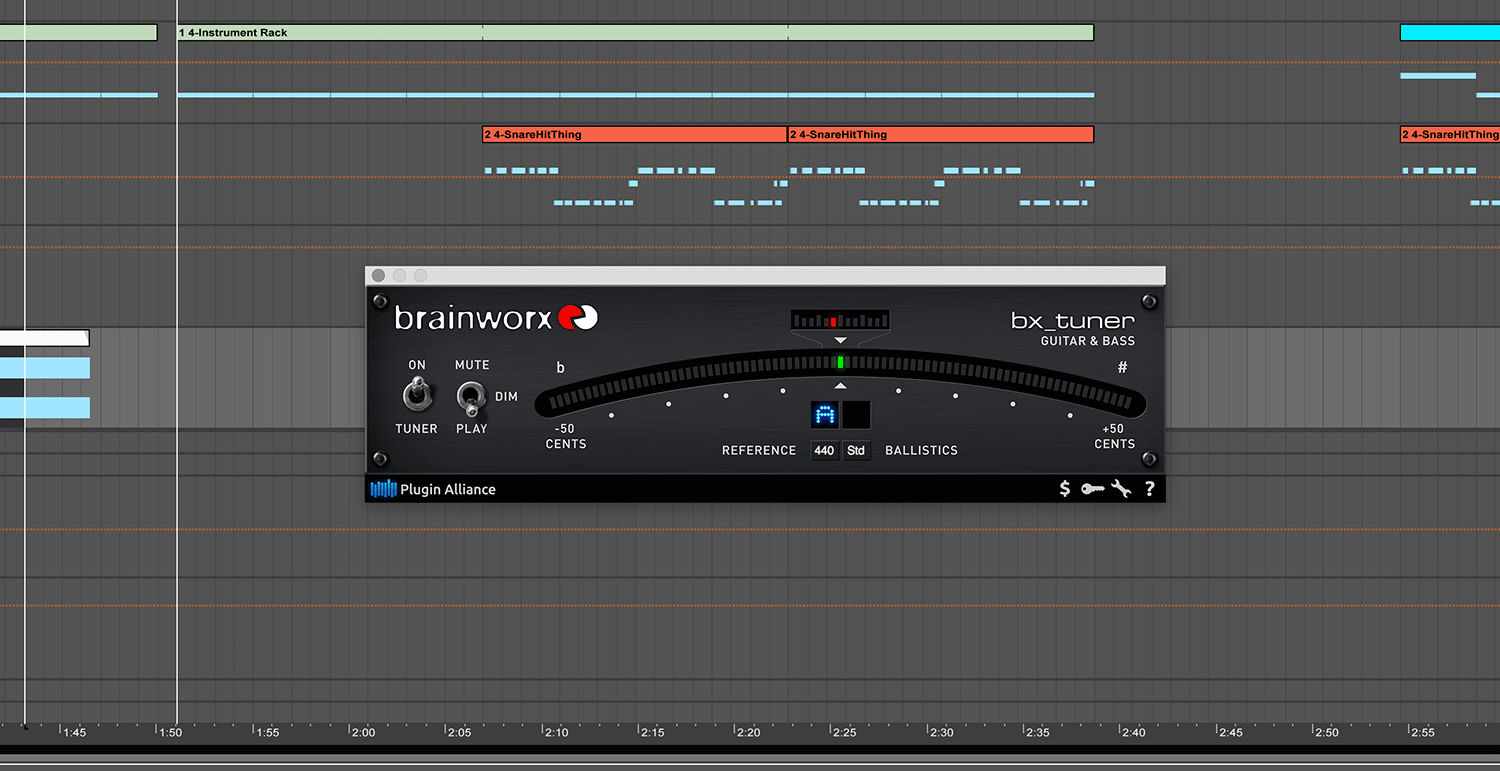Viewport: 1500px width, 771px height.
Task: Click the bx_tuner window zoom button
Action: (420, 275)
